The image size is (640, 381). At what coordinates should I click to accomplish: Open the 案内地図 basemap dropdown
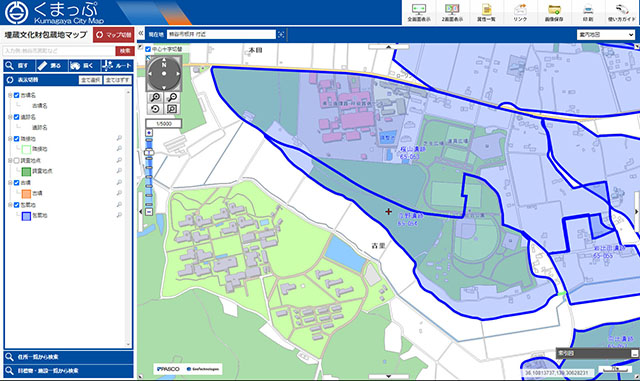606,35
